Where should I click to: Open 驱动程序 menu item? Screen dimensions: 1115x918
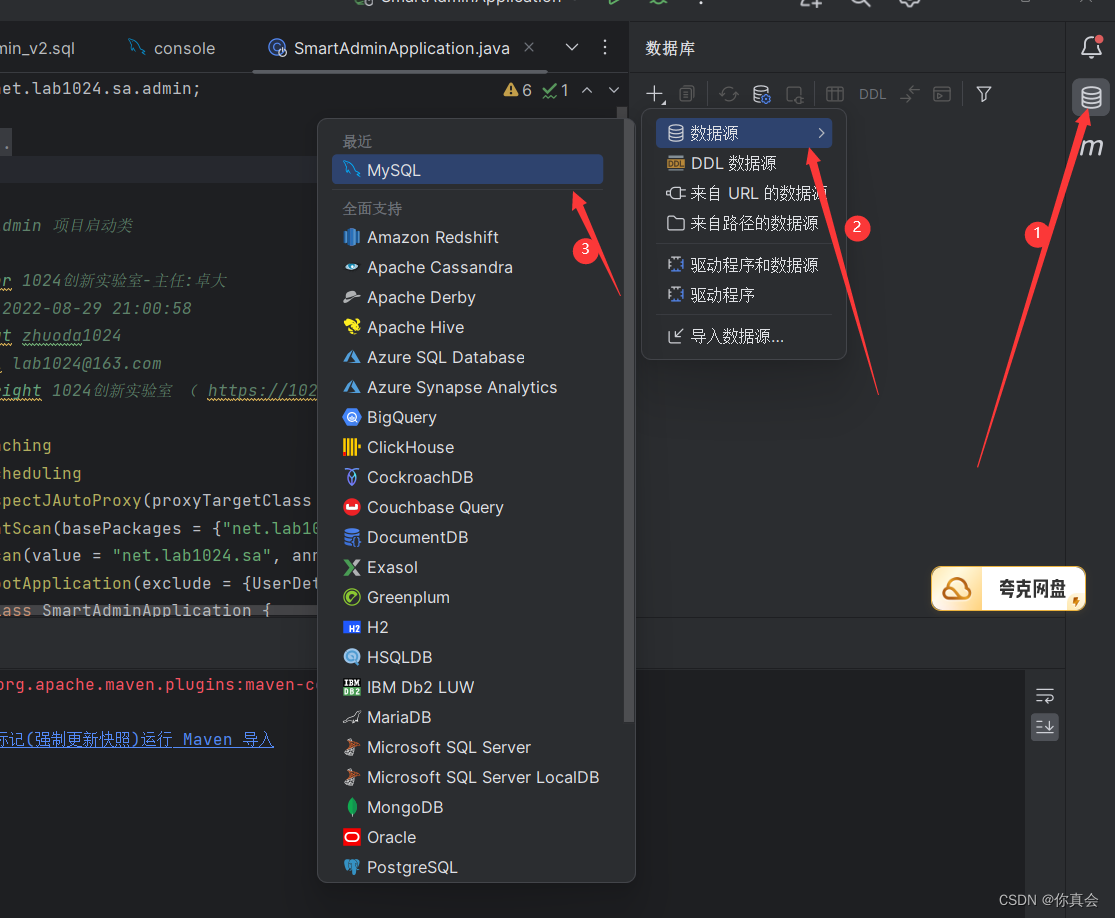744,294
